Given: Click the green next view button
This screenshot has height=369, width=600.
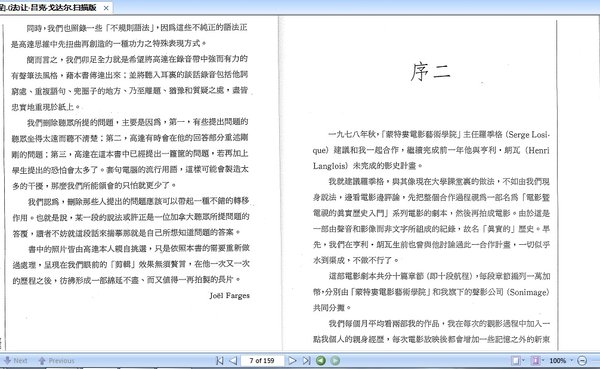Looking at the screenshot, I should tap(335, 361).
